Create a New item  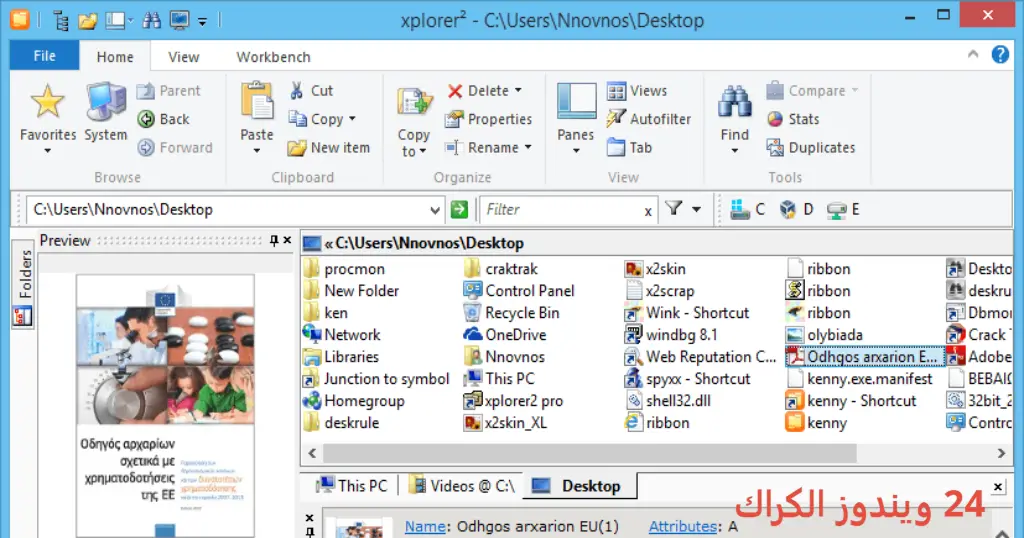click(328, 148)
